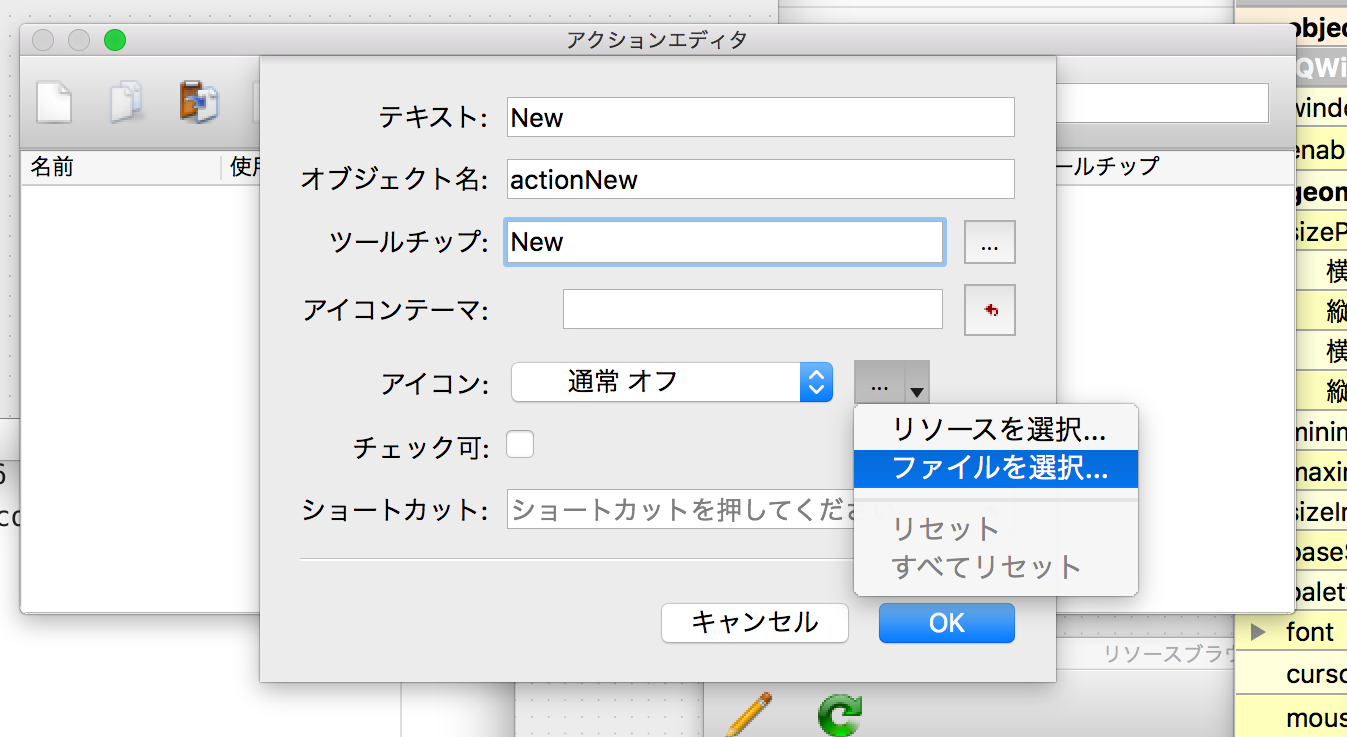Image resolution: width=1347 pixels, height=737 pixels.
Task: Choose リソースを選択... from the popup menu
Action: 996,429
